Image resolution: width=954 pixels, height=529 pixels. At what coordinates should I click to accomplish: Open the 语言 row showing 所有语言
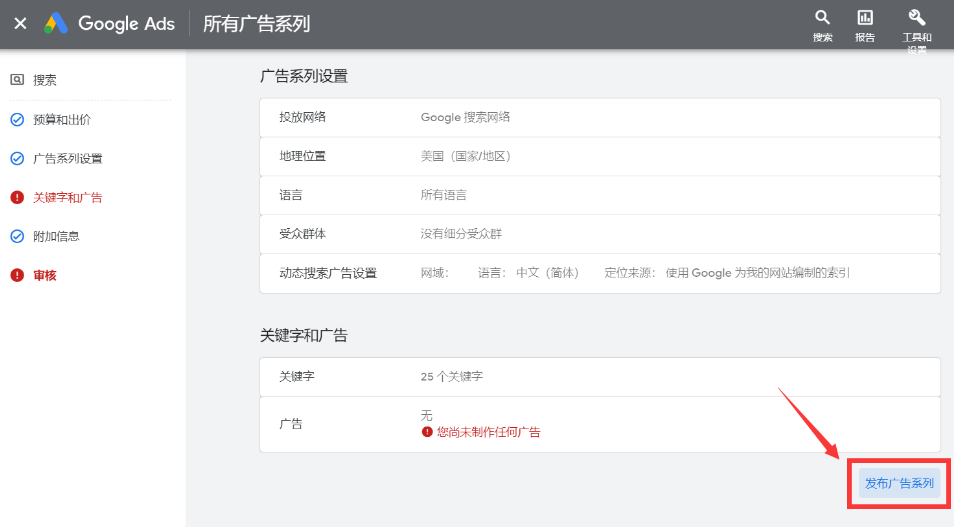point(599,195)
